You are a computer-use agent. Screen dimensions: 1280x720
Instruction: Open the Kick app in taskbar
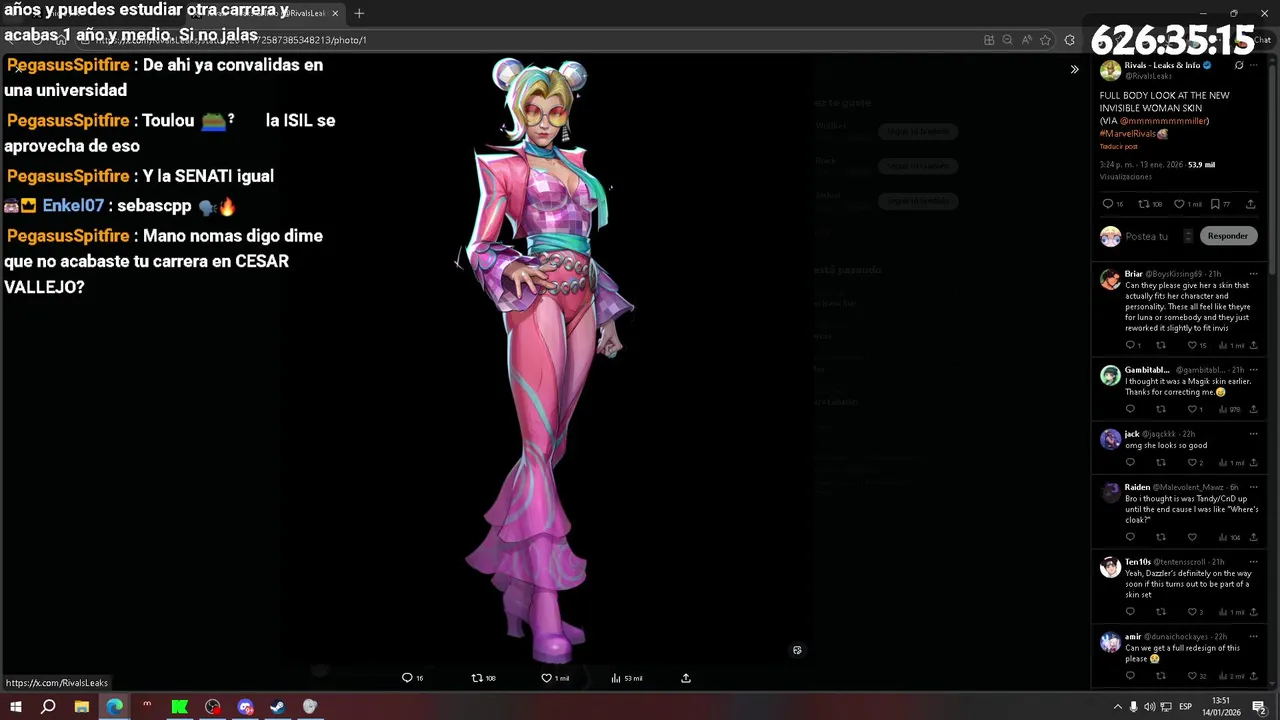pyautogui.click(x=179, y=707)
